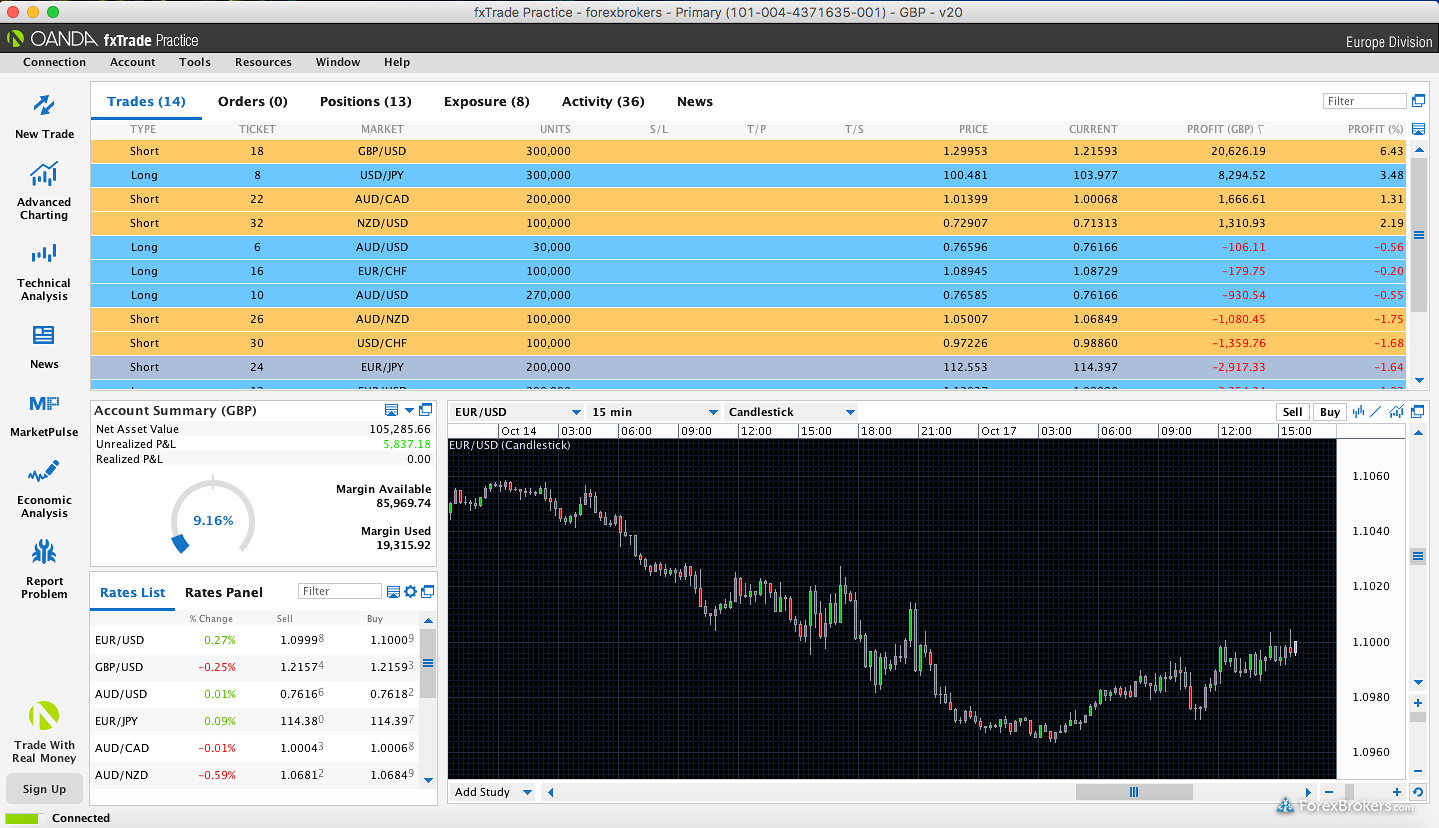
Task: Pop out the Account Summary panel
Action: [426, 410]
